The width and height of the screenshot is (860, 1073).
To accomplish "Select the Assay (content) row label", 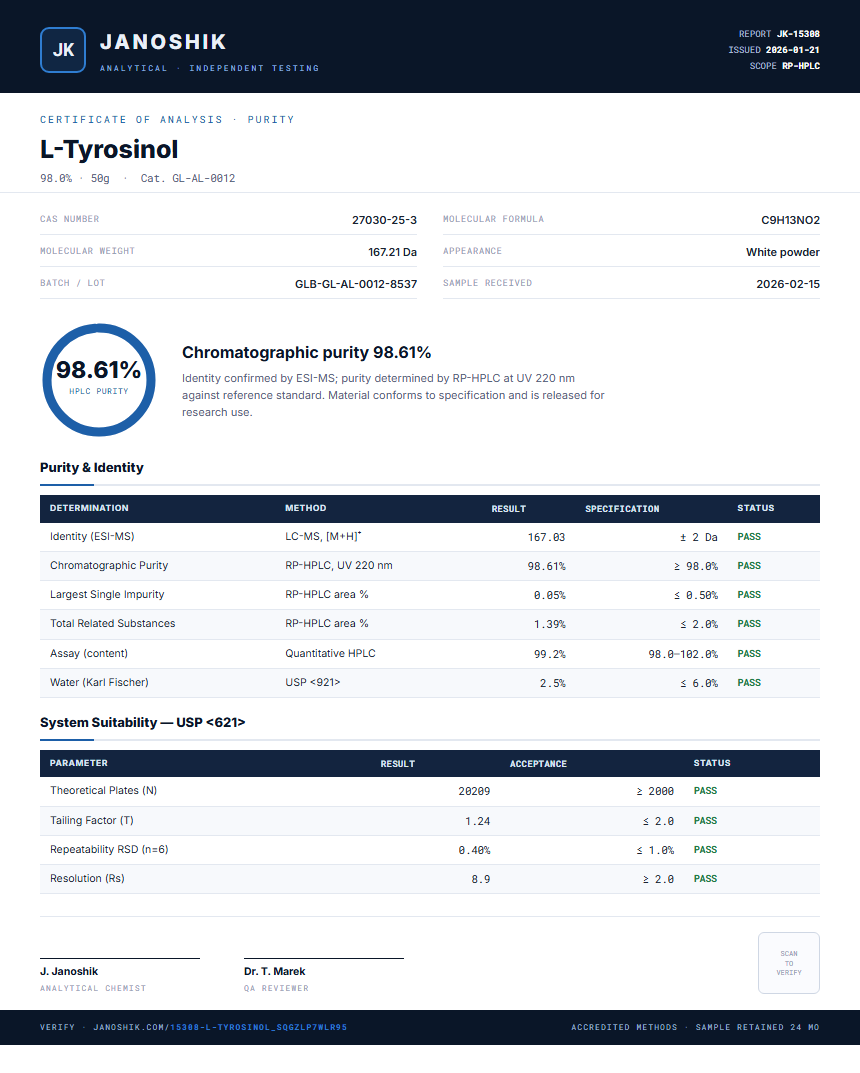I will [x=89, y=654].
